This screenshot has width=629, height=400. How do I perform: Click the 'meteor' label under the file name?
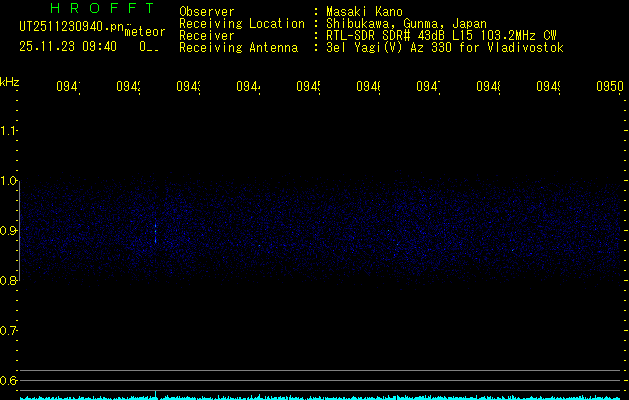(145, 32)
